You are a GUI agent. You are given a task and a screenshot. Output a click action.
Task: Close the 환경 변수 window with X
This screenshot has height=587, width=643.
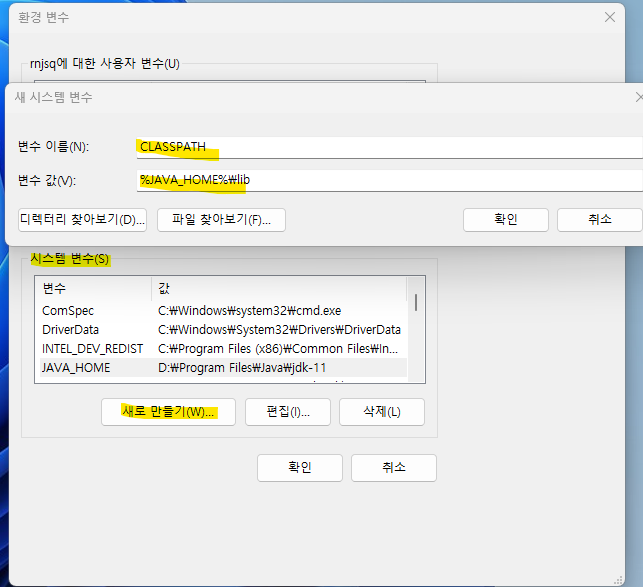610,17
